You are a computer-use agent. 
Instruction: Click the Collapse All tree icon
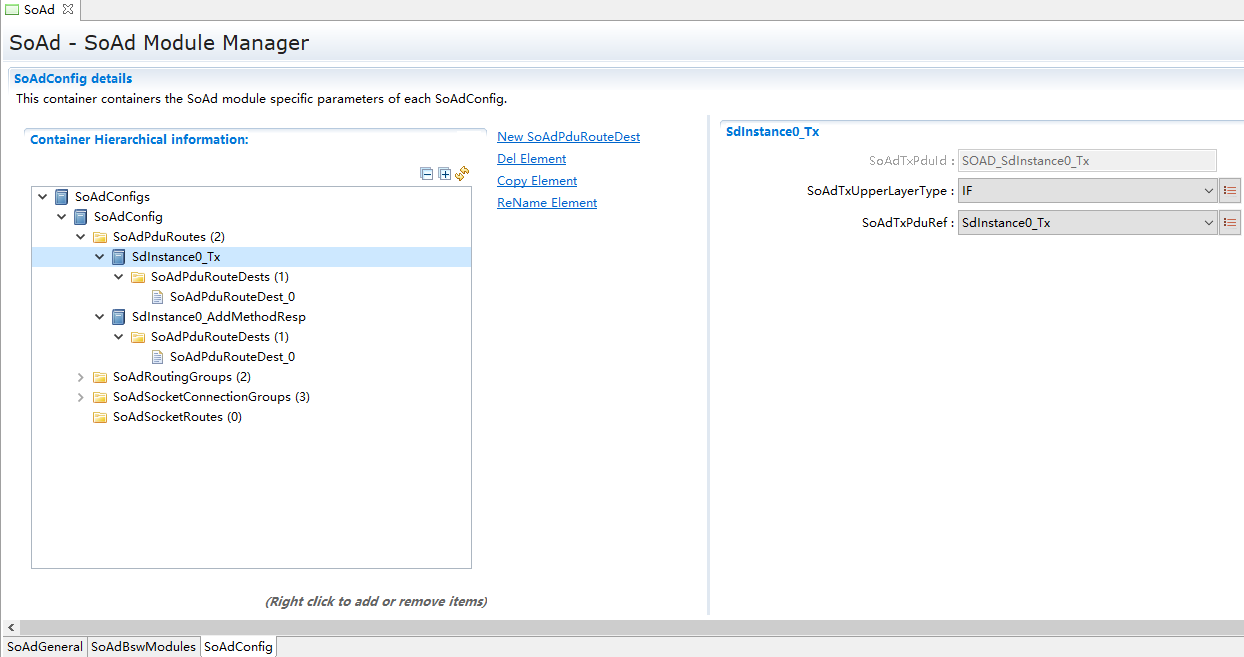[x=427, y=174]
